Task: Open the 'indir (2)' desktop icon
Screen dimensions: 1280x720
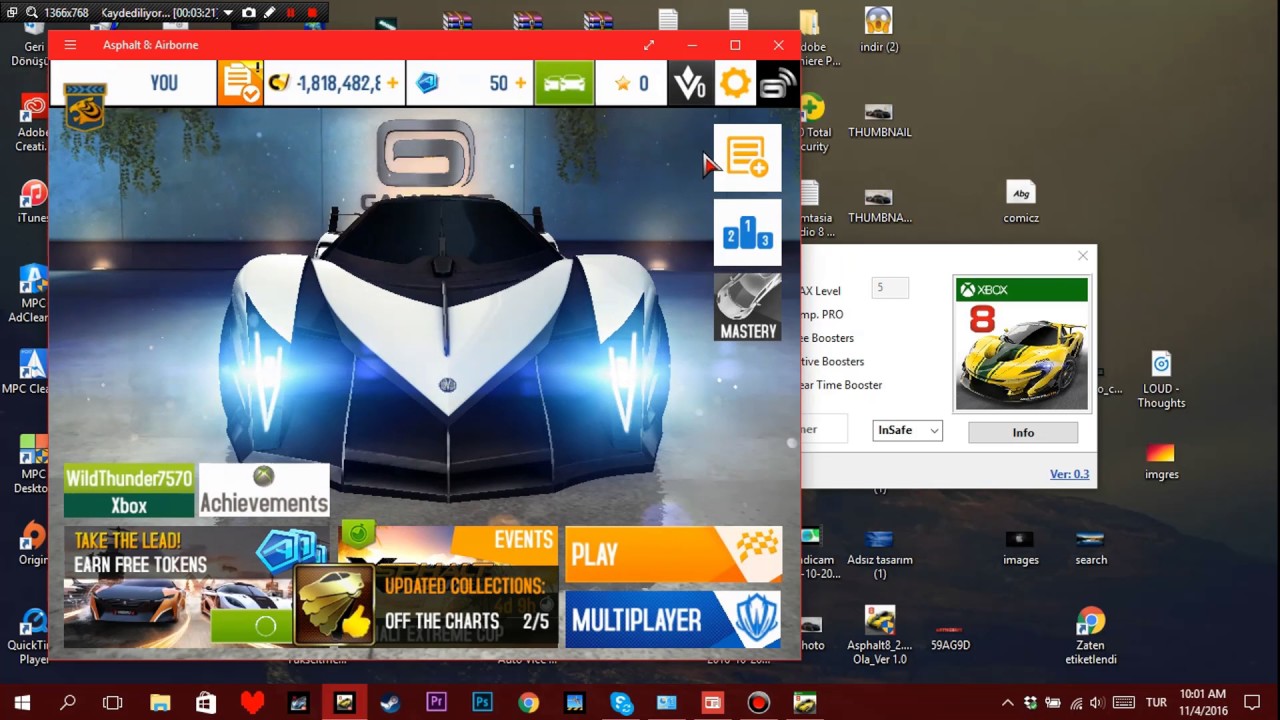Action: click(x=879, y=30)
